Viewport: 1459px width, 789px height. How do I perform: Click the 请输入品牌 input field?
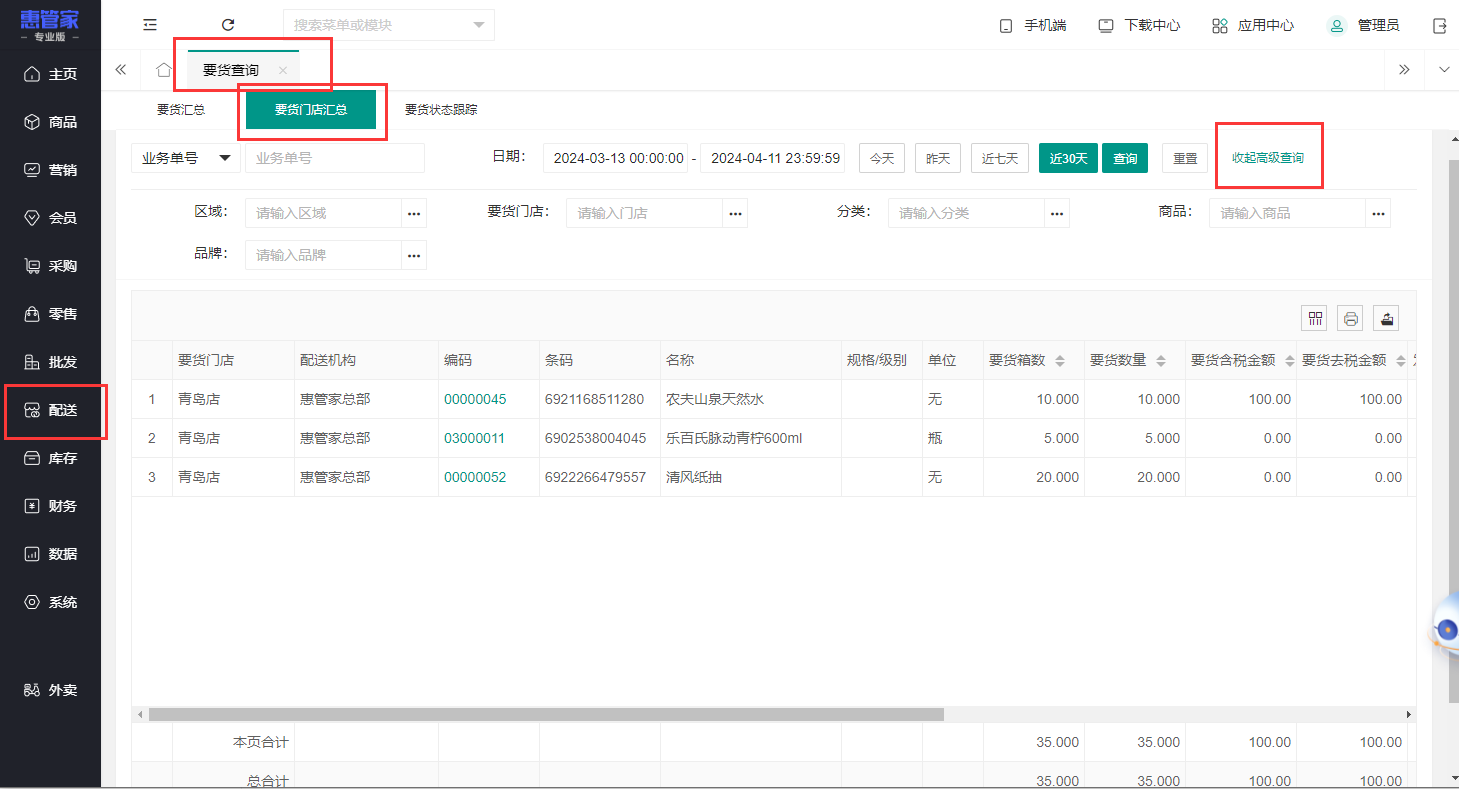(324, 255)
